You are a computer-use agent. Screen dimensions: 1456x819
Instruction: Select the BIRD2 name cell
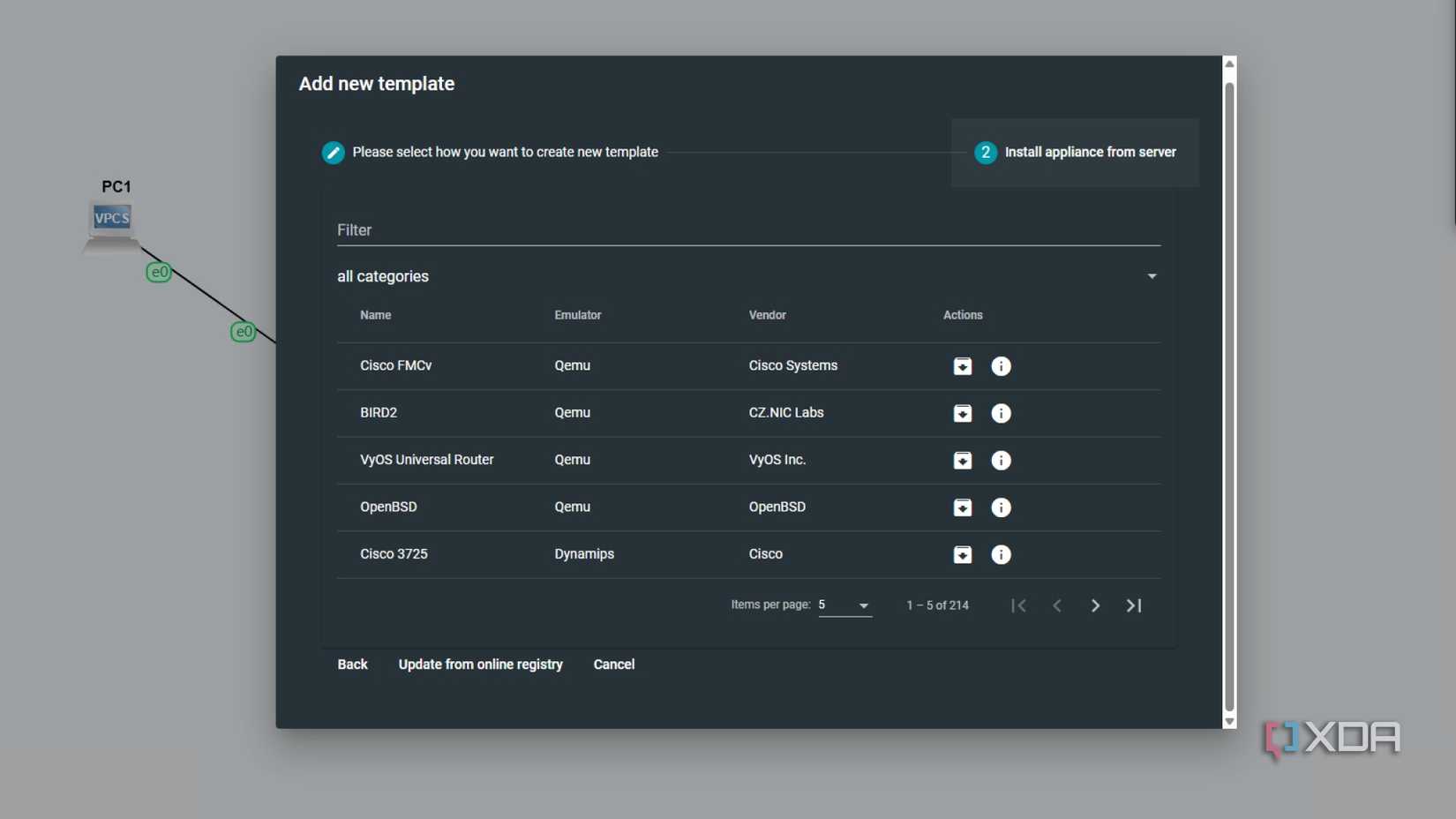(379, 412)
